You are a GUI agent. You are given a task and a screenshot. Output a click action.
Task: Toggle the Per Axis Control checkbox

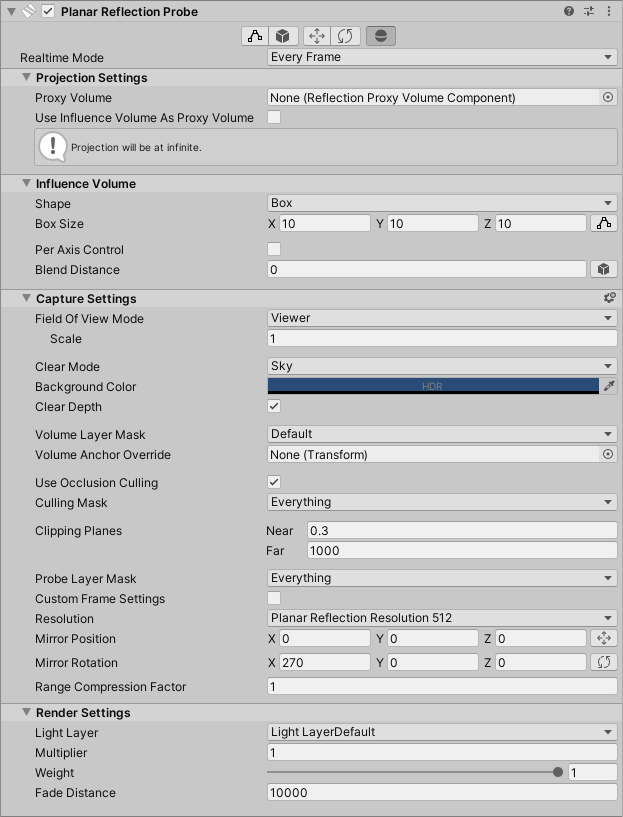coord(274,249)
